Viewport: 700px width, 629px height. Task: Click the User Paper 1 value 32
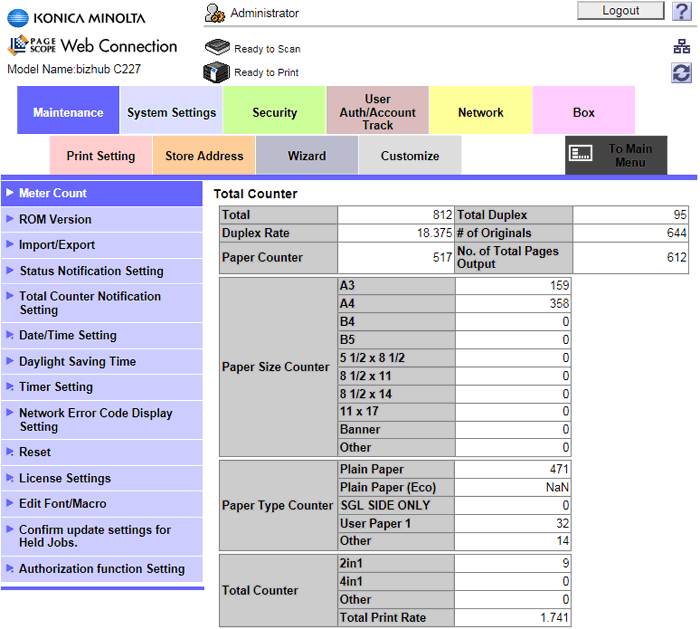coord(562,523)
